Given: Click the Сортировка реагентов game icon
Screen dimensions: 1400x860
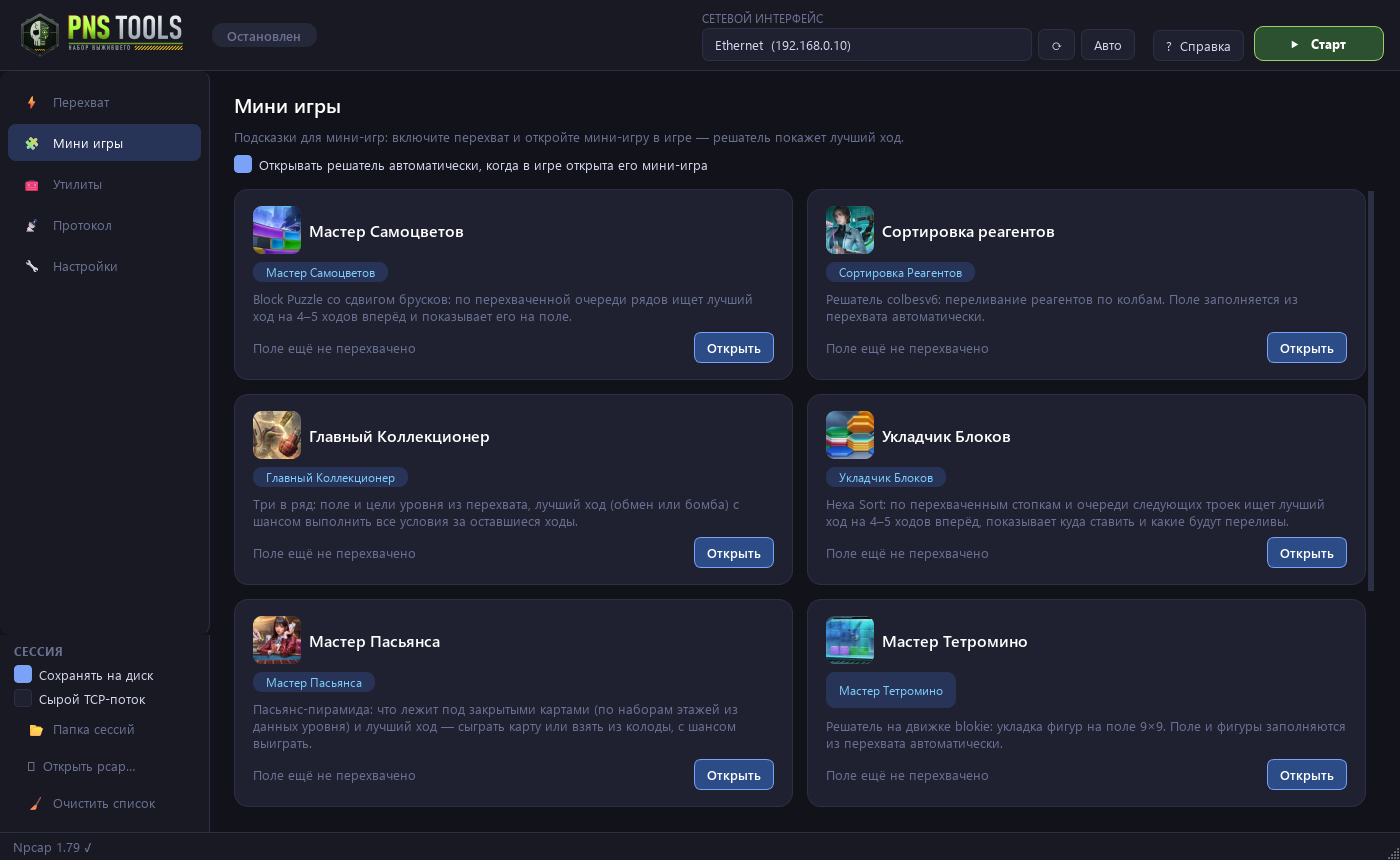Looking at the screenshot, I should 850,230.
